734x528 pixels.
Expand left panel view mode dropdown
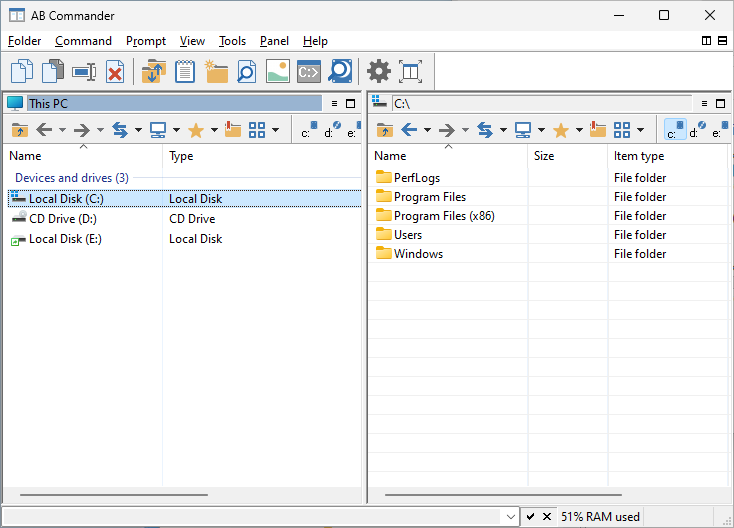click(x=276, y=130)
